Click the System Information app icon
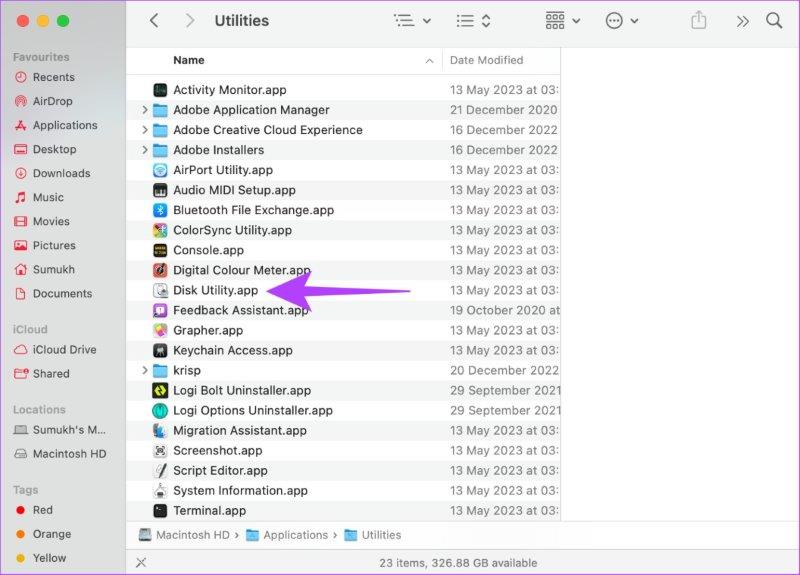The width and height of the screenshot is (800, 575). coord(160,491)
